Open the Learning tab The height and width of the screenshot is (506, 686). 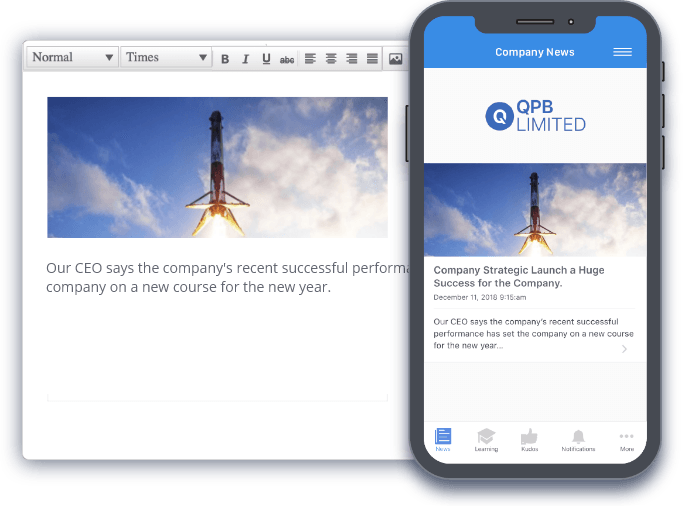coord(486,440)
